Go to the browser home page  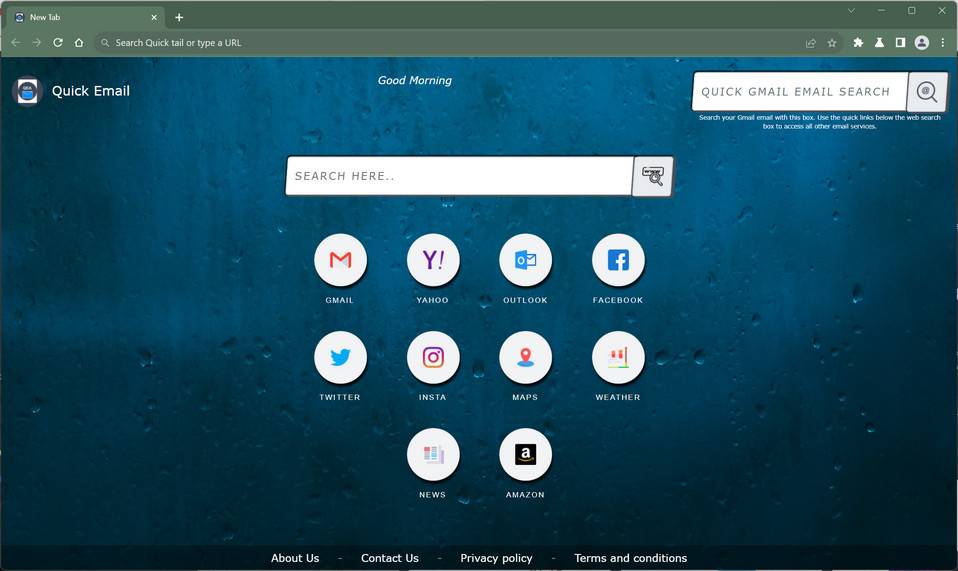point(79,43)
